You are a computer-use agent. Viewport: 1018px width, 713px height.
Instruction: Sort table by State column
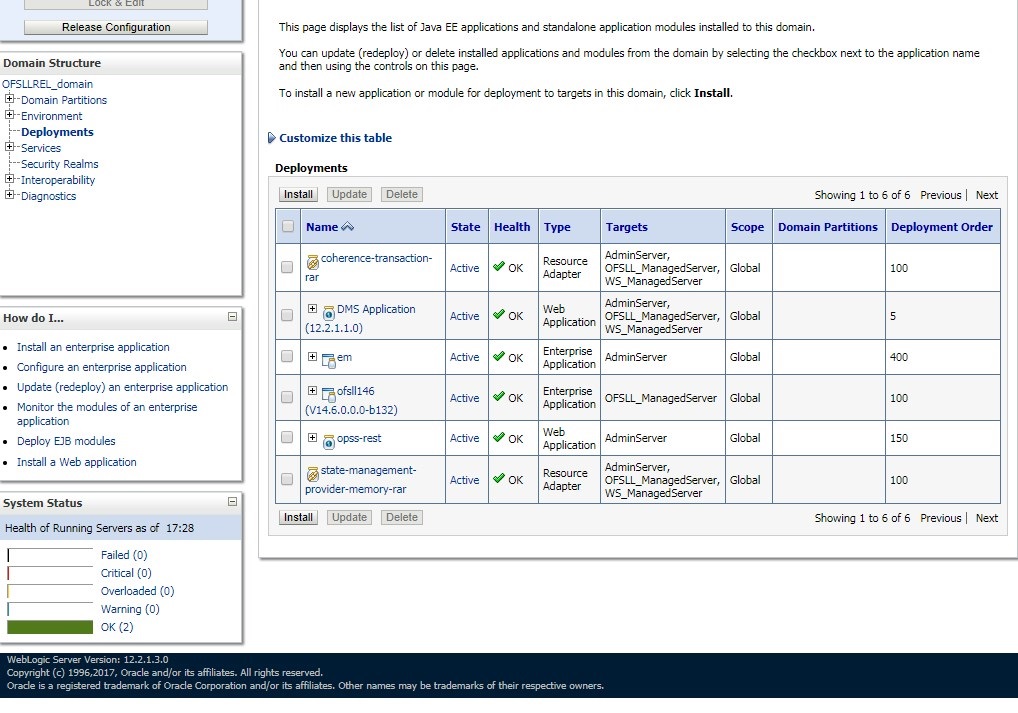(466, 227)
